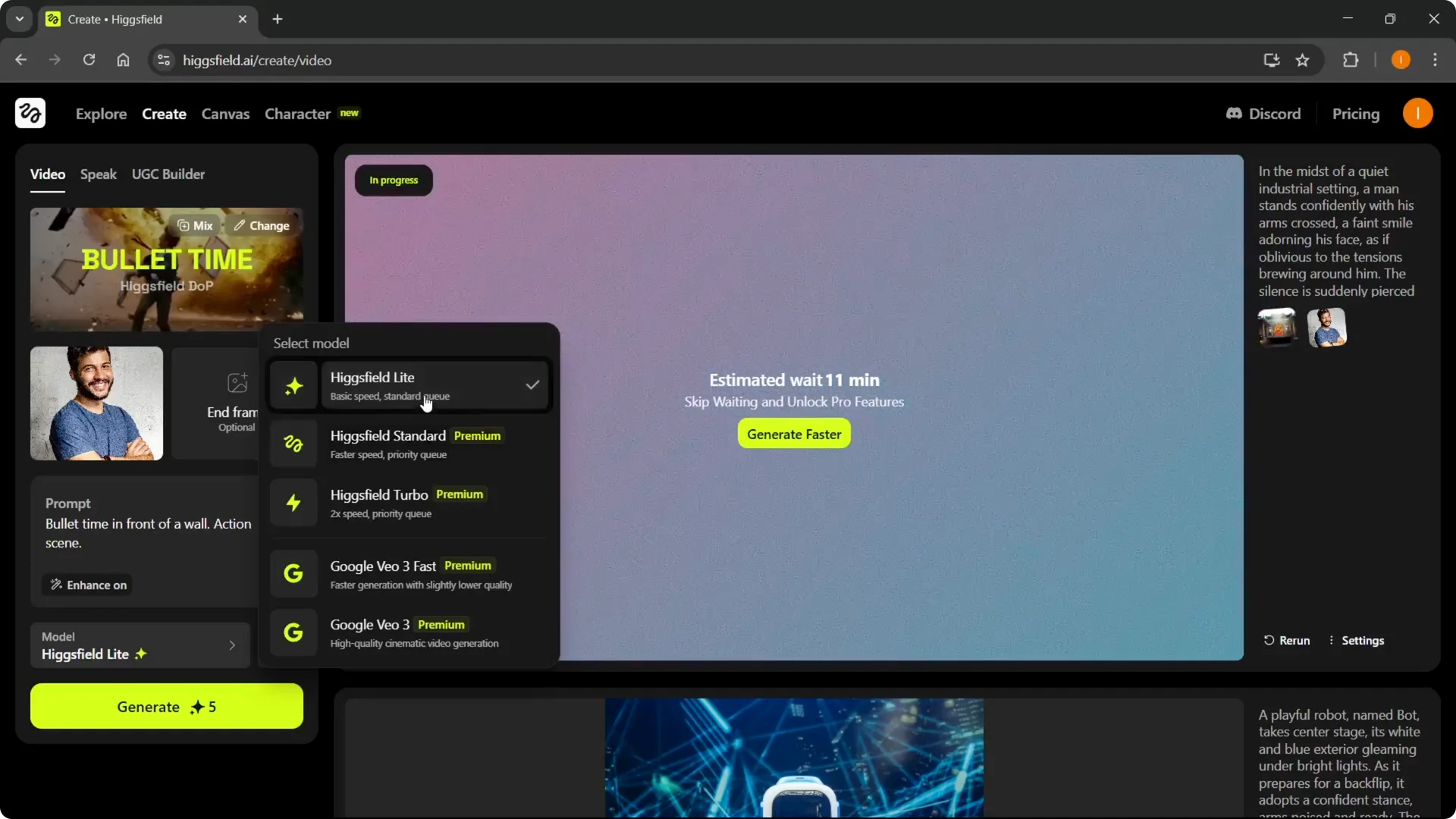The width and height of the screenshot is (1456, 819).
Task: Select Higgsfield Turbo lightning icon
Action: [x=293, y=503]
